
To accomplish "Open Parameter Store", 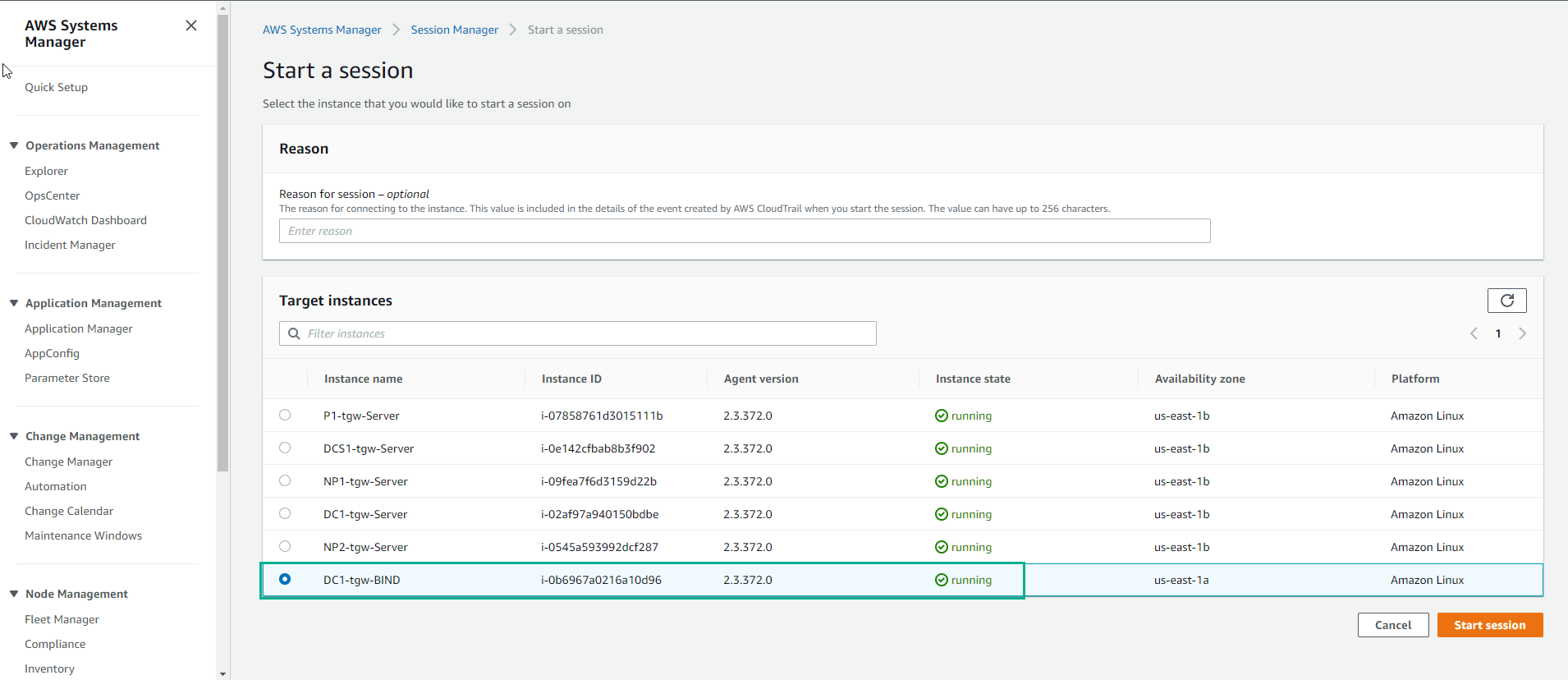I will [x=66, y=378].
